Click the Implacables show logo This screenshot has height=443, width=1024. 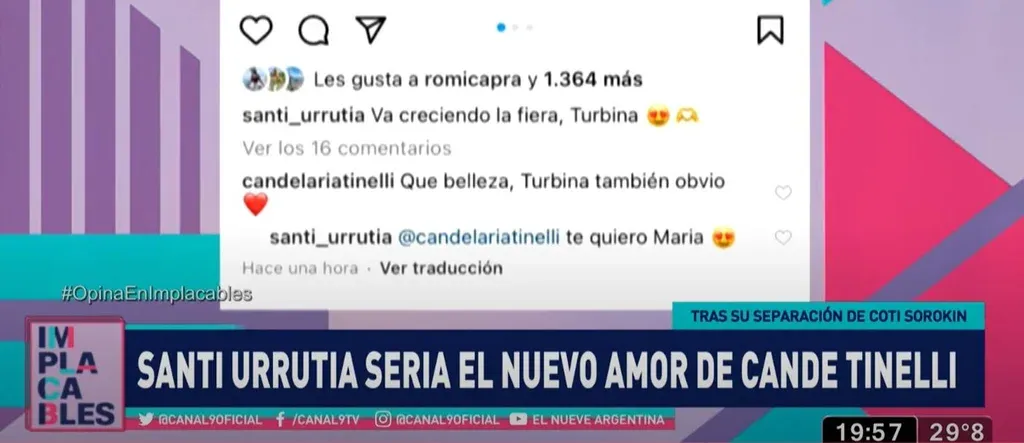pyautogui.click(x=74, y=375)
